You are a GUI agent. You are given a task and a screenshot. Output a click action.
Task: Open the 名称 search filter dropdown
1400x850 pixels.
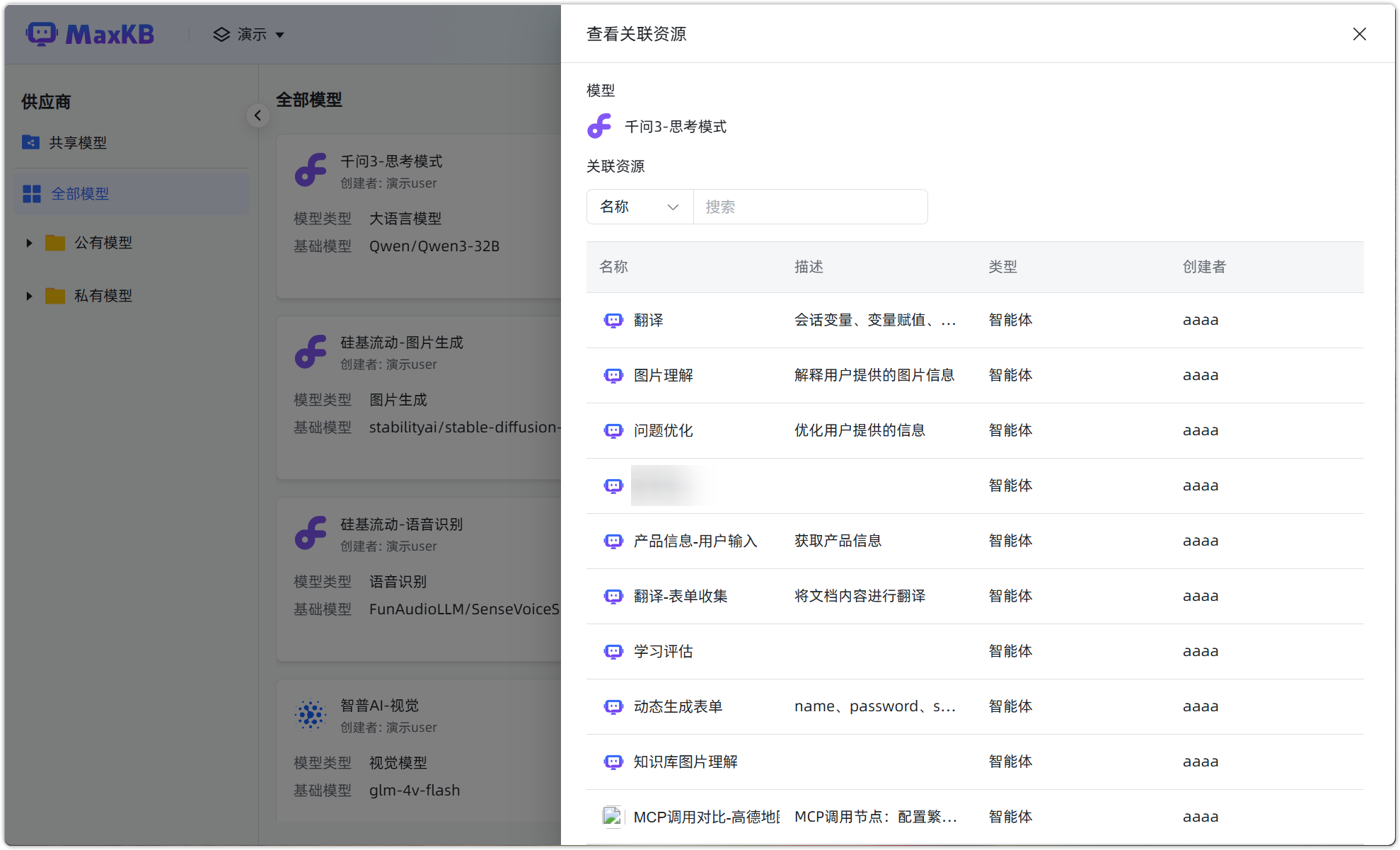coord(639,206)
